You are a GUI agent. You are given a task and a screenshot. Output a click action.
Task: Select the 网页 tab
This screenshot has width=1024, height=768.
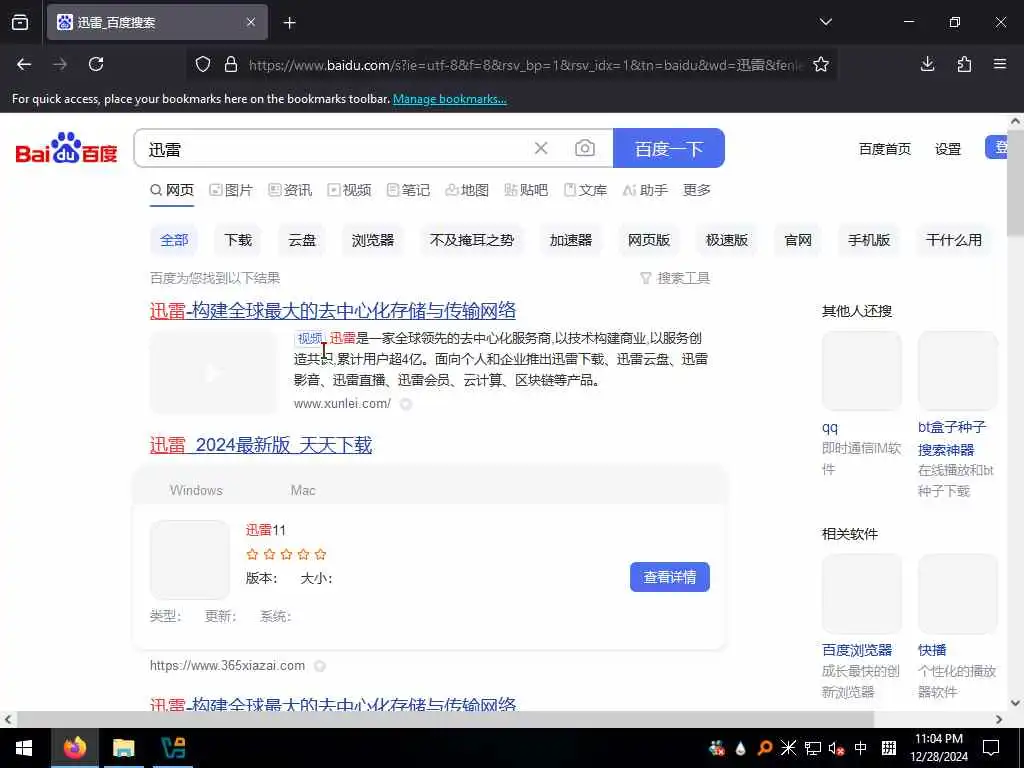click(172, 190)
